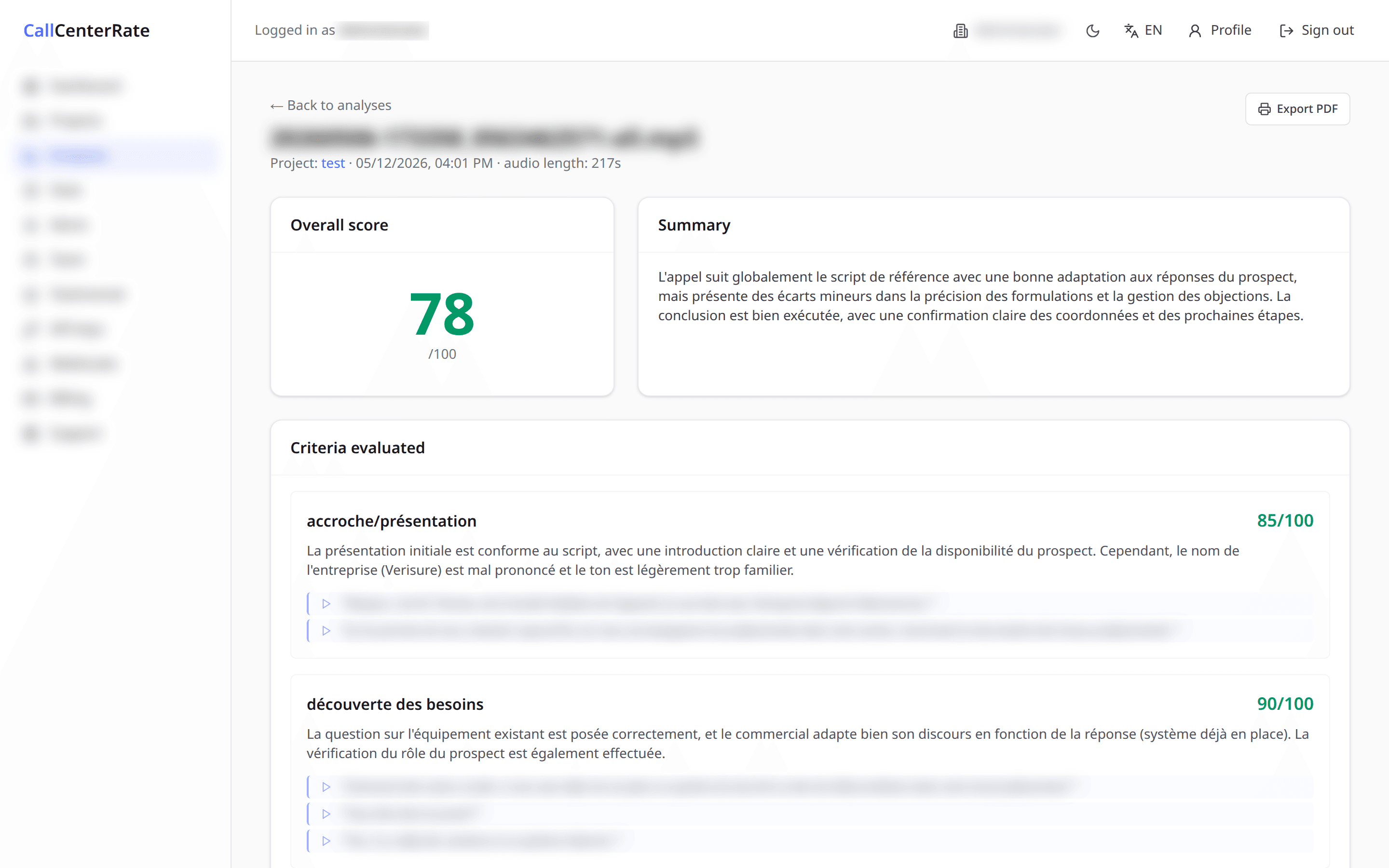Click the 'Logged in as' label
1389x868 pixels.
295,30
